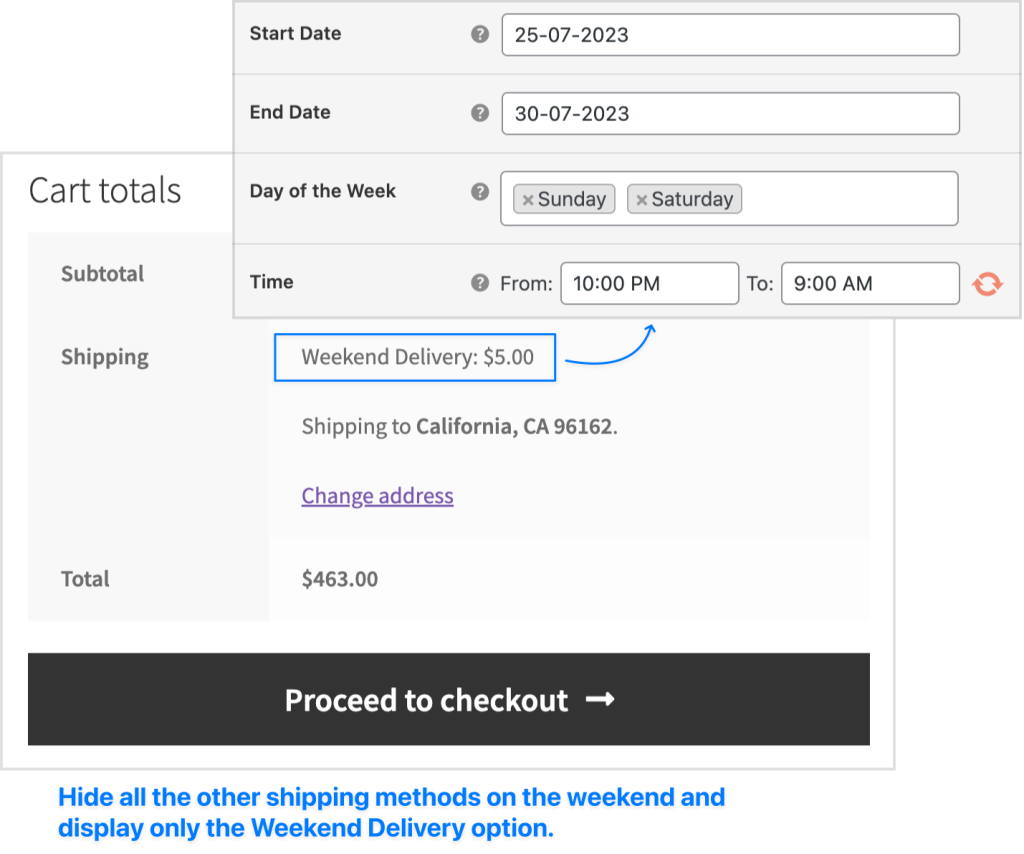Viewport: 1024px width, 854px height.
Task: Click the Cart totals heading
Action: [104, 191]
